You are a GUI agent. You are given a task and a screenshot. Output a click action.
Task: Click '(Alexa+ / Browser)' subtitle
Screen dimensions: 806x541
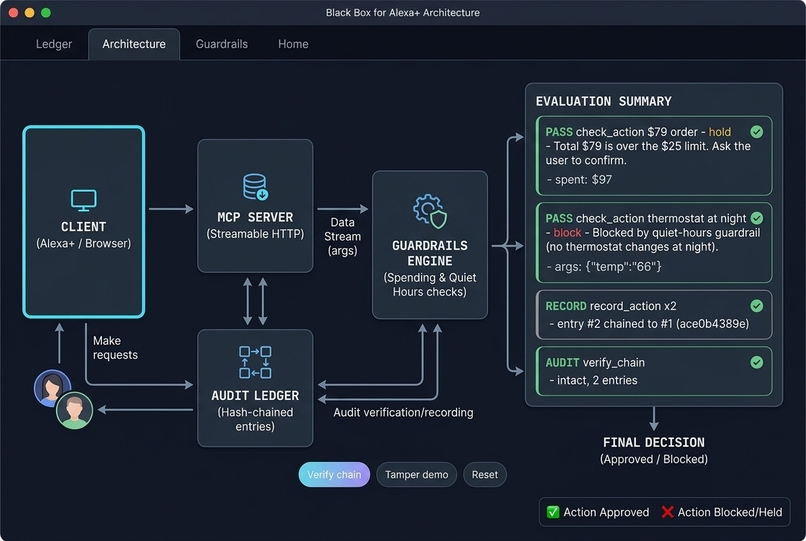(84, 243)
